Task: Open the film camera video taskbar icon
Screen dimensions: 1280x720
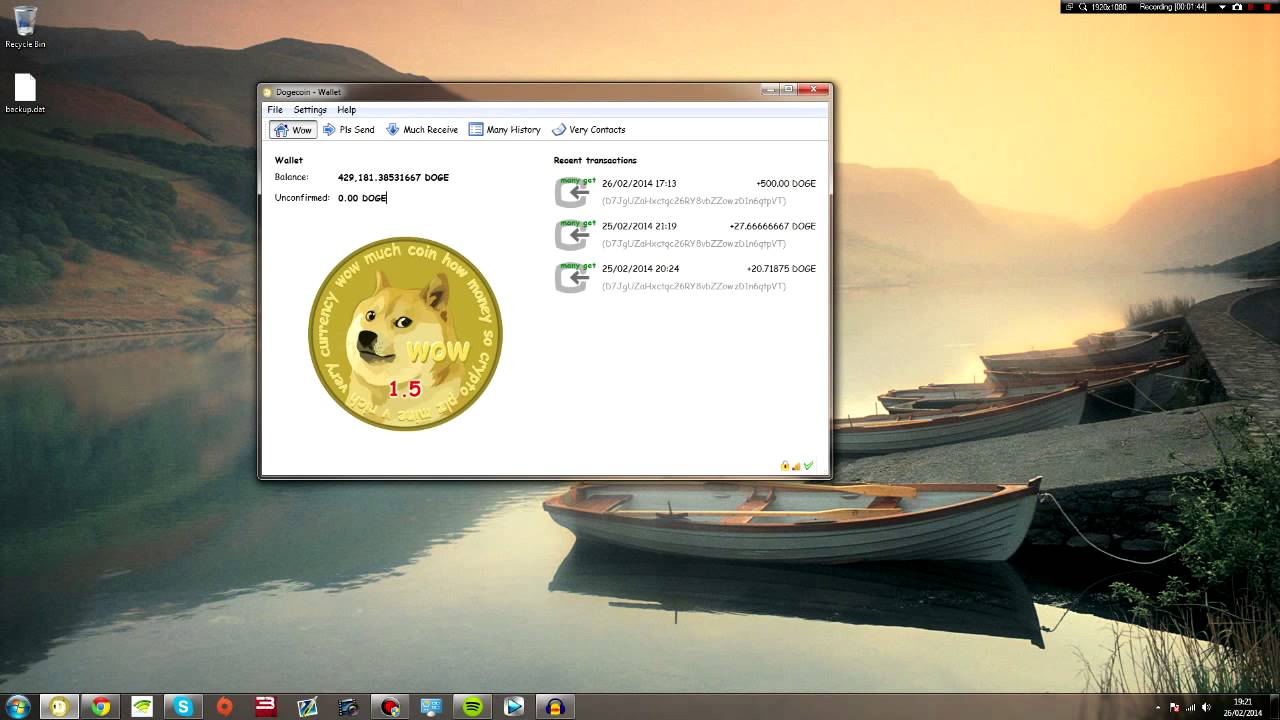Action: pyautogui.click(x=348, y=706)
